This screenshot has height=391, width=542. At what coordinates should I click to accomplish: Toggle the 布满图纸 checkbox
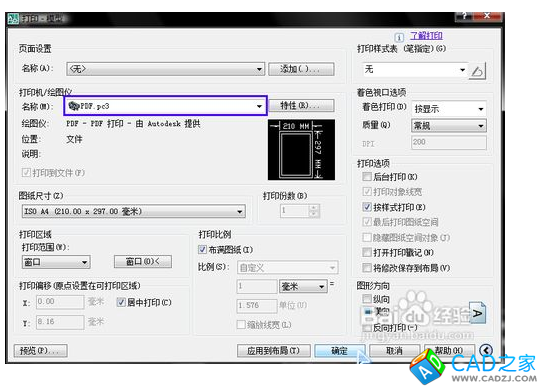coord(202,249)
